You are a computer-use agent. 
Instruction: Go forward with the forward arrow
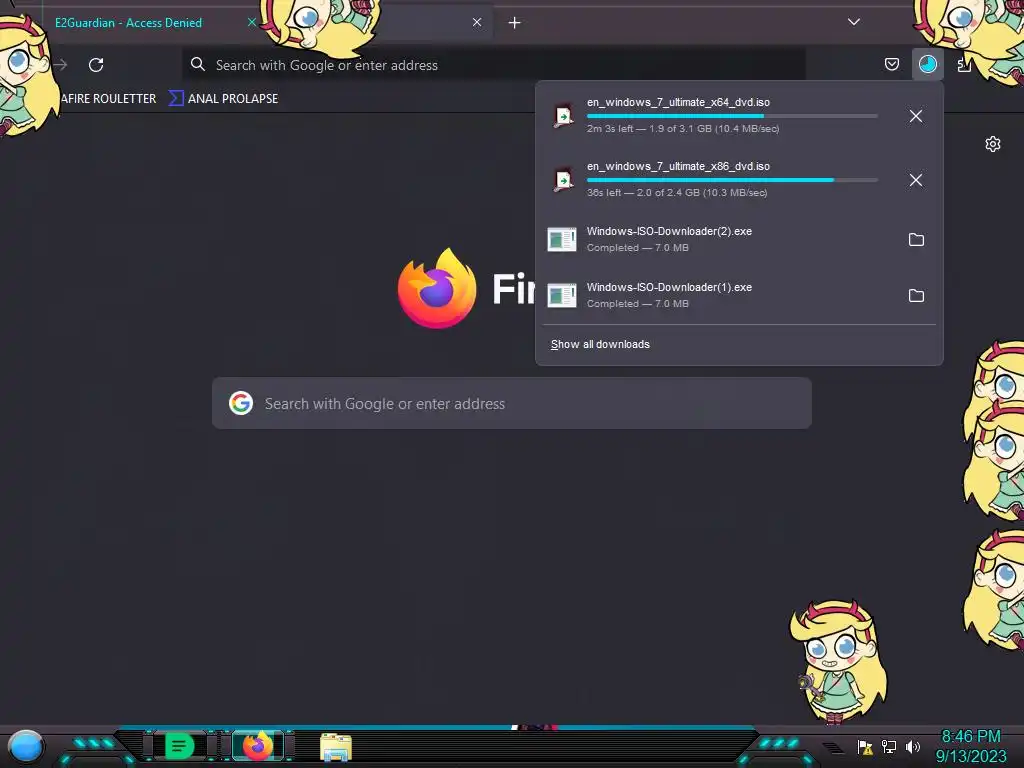61,65
